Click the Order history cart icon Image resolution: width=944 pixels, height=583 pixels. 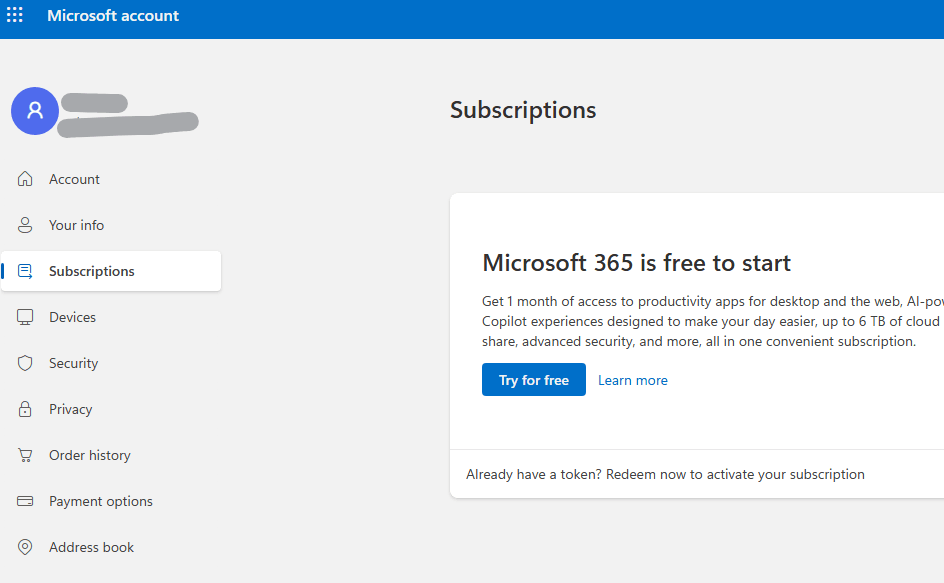pos(25,455)
